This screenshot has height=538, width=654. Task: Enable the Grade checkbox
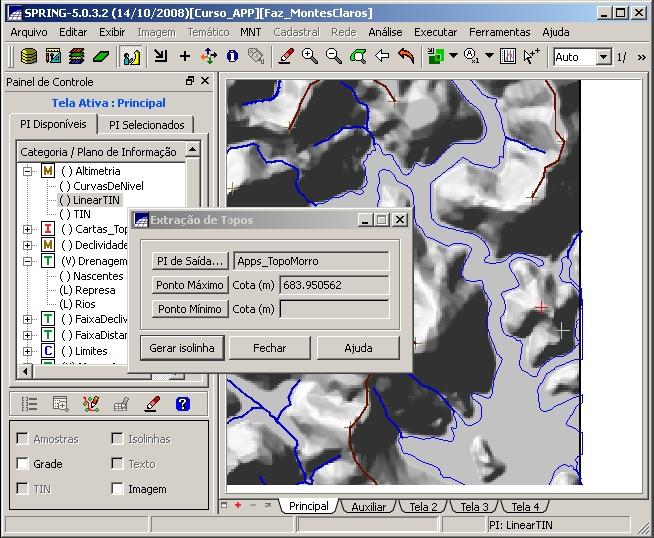click(x=23, y=464)
